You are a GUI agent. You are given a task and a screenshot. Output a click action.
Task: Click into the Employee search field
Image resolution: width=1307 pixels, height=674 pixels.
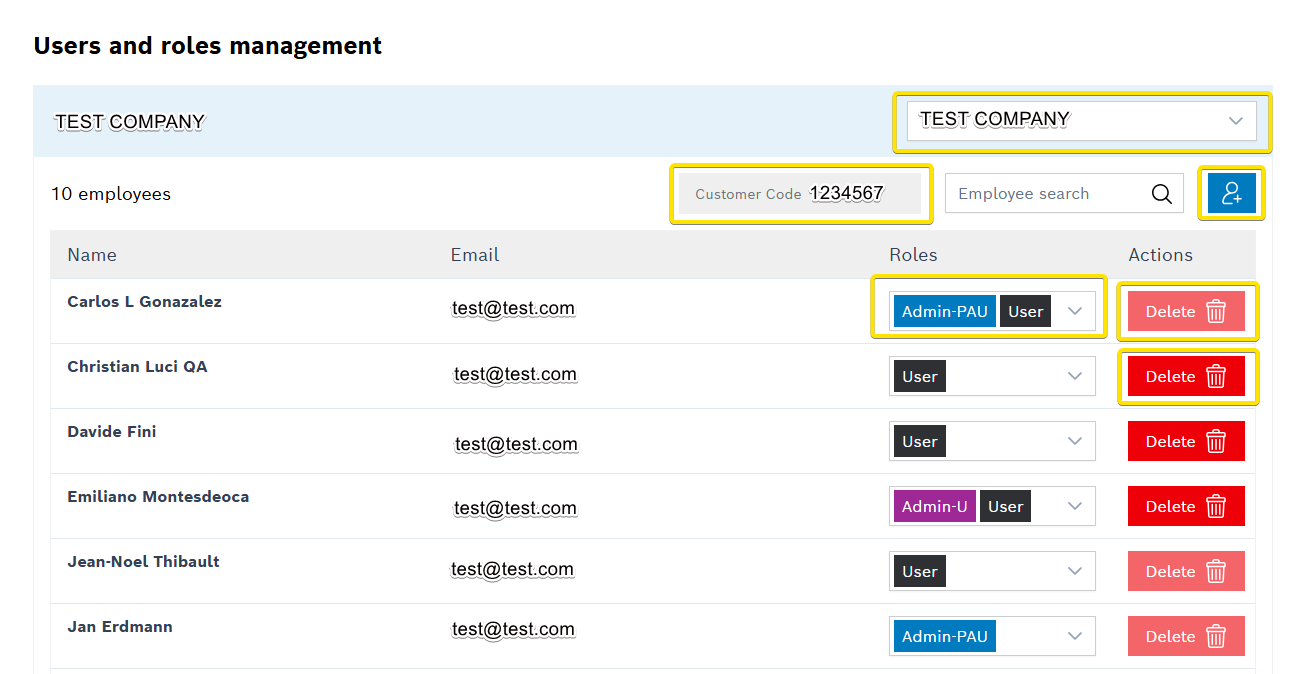pyautogui.click(x=1064, y=193)
